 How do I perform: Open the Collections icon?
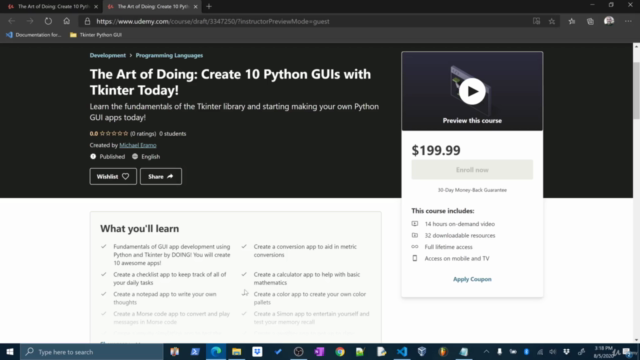(590, 21)
